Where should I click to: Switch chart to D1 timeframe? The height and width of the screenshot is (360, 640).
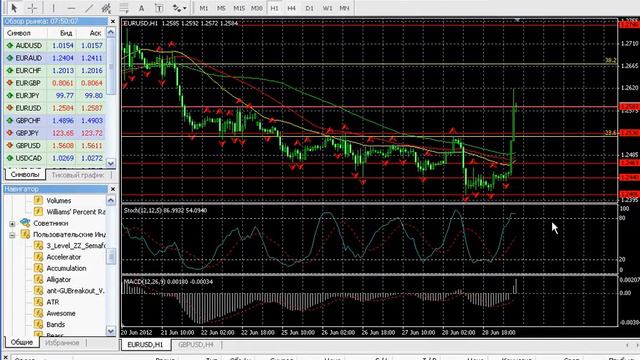pyautogui.click(x=309, y=8)
